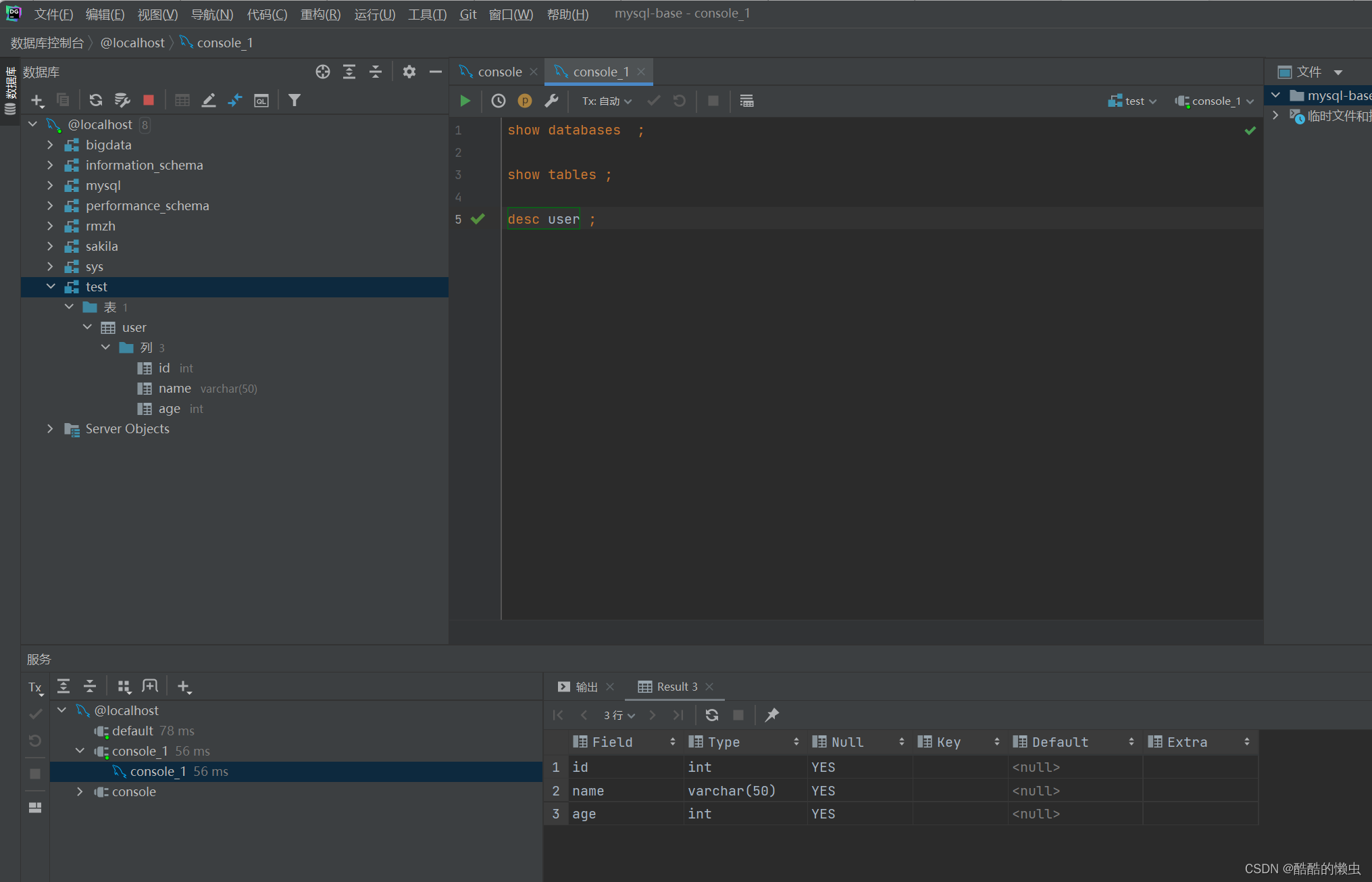Click Collapse All icon in database panel header
Image resolution: width=1372 pixels, height=882 pixels.
click(x=376, y=72)
